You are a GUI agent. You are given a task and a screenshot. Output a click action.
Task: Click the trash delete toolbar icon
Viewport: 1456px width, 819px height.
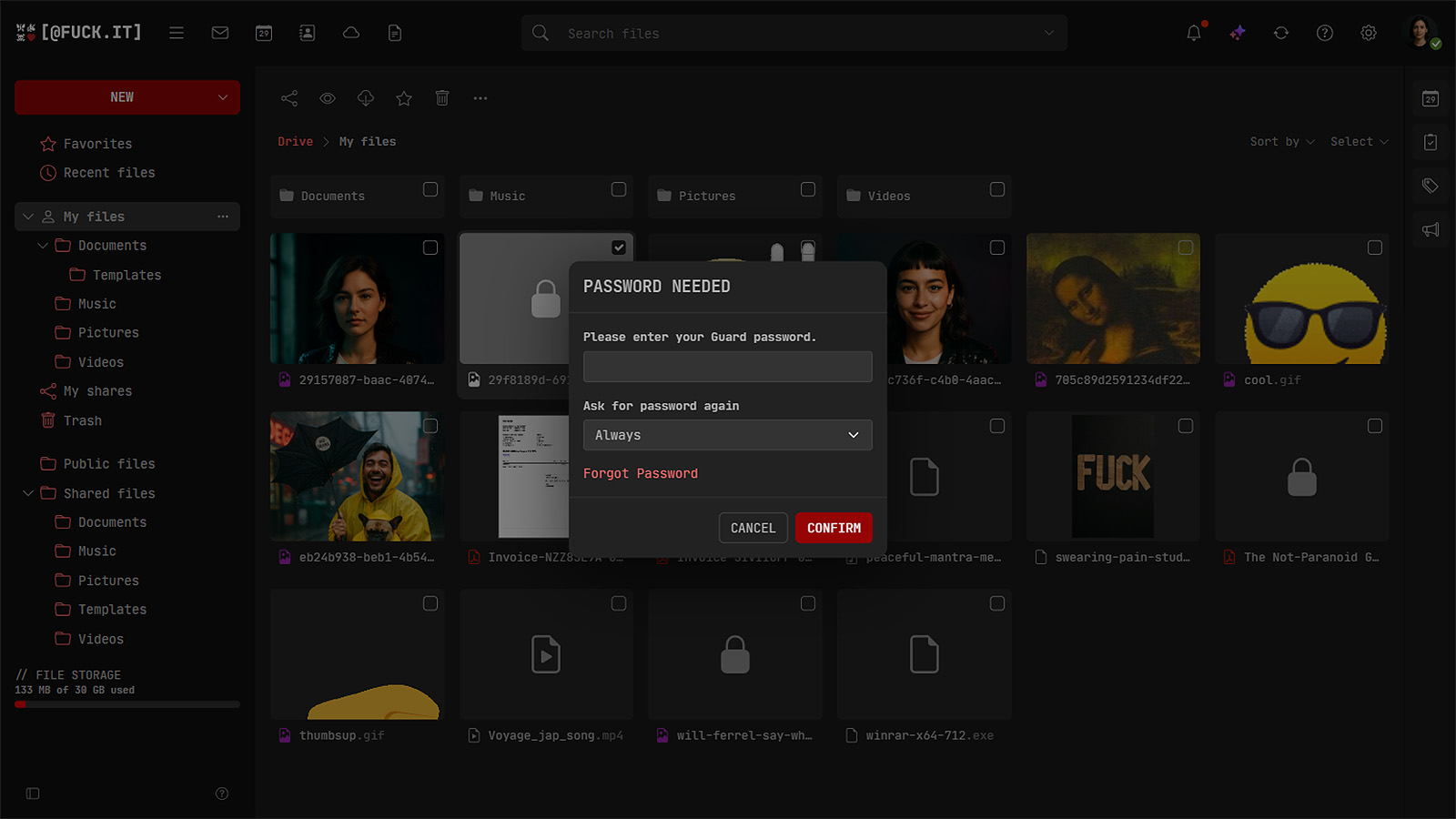click(x=442, y=98)
